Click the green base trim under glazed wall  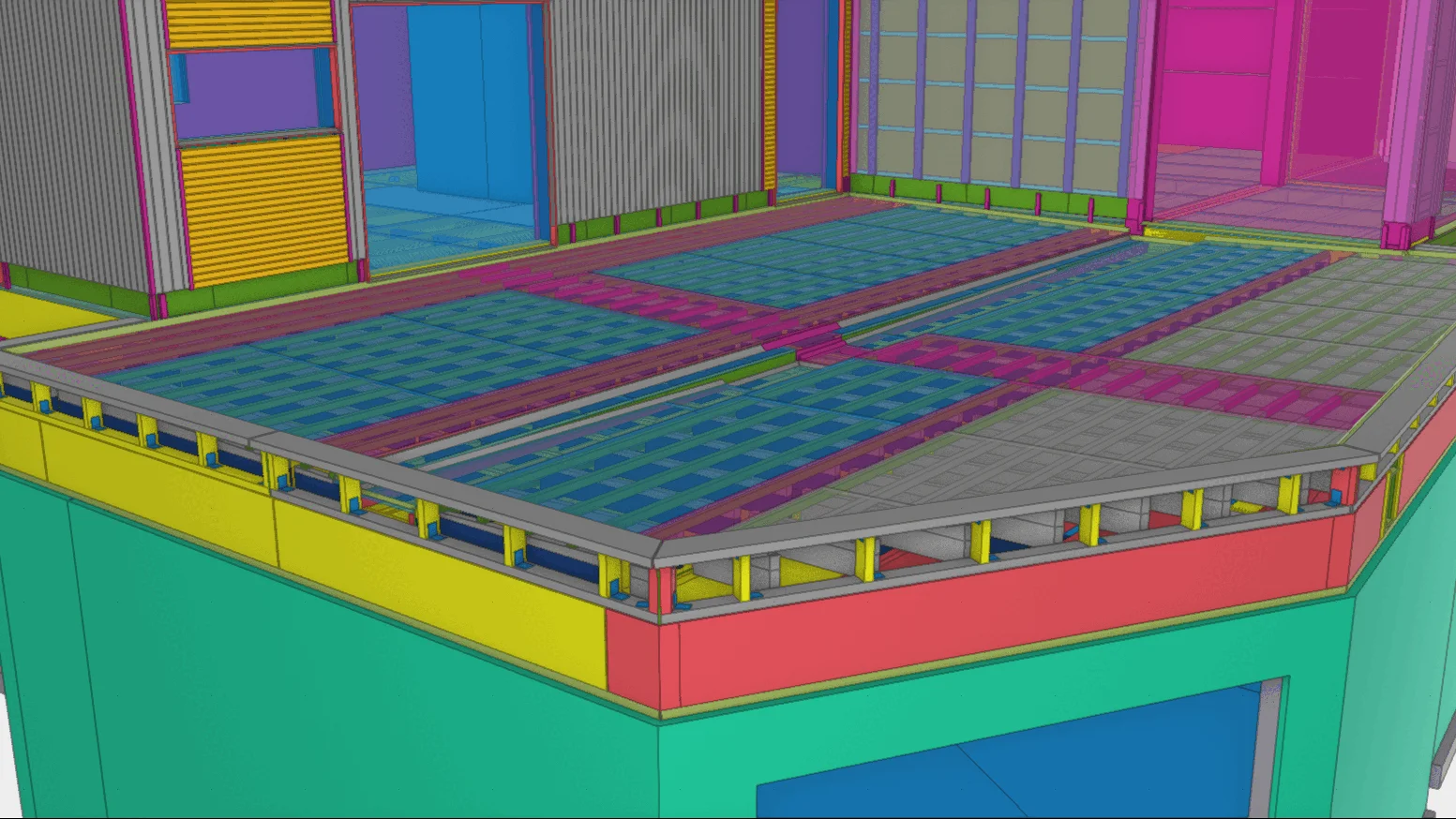click(984, 195)
